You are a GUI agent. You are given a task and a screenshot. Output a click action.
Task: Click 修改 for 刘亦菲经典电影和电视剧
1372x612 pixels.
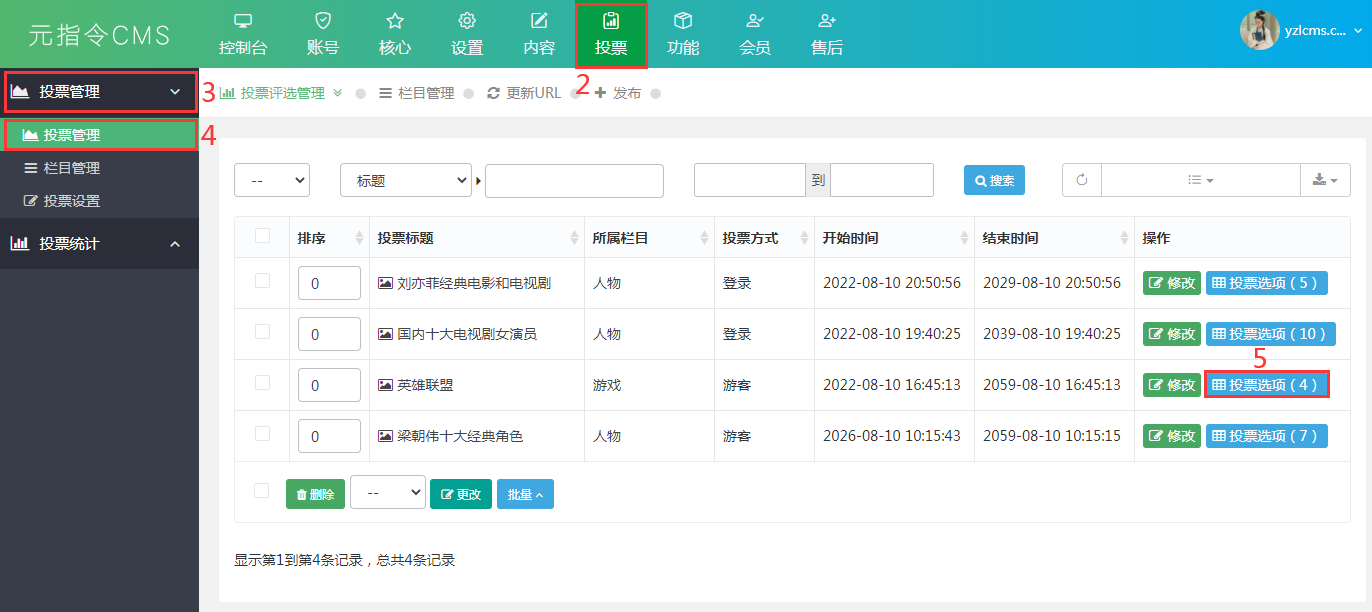(1172, 283)
